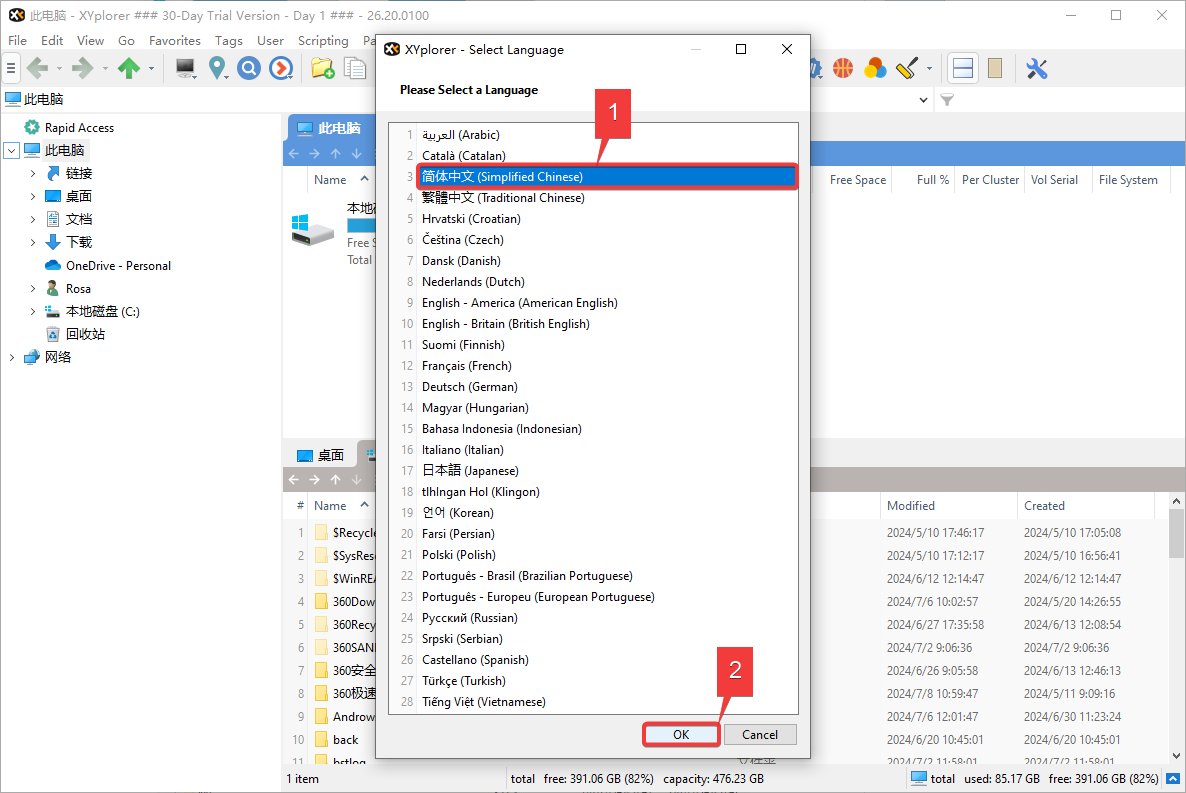Click the green Up arrow toolbar icon
The image size is (1186, 793).
click(128, 68)
